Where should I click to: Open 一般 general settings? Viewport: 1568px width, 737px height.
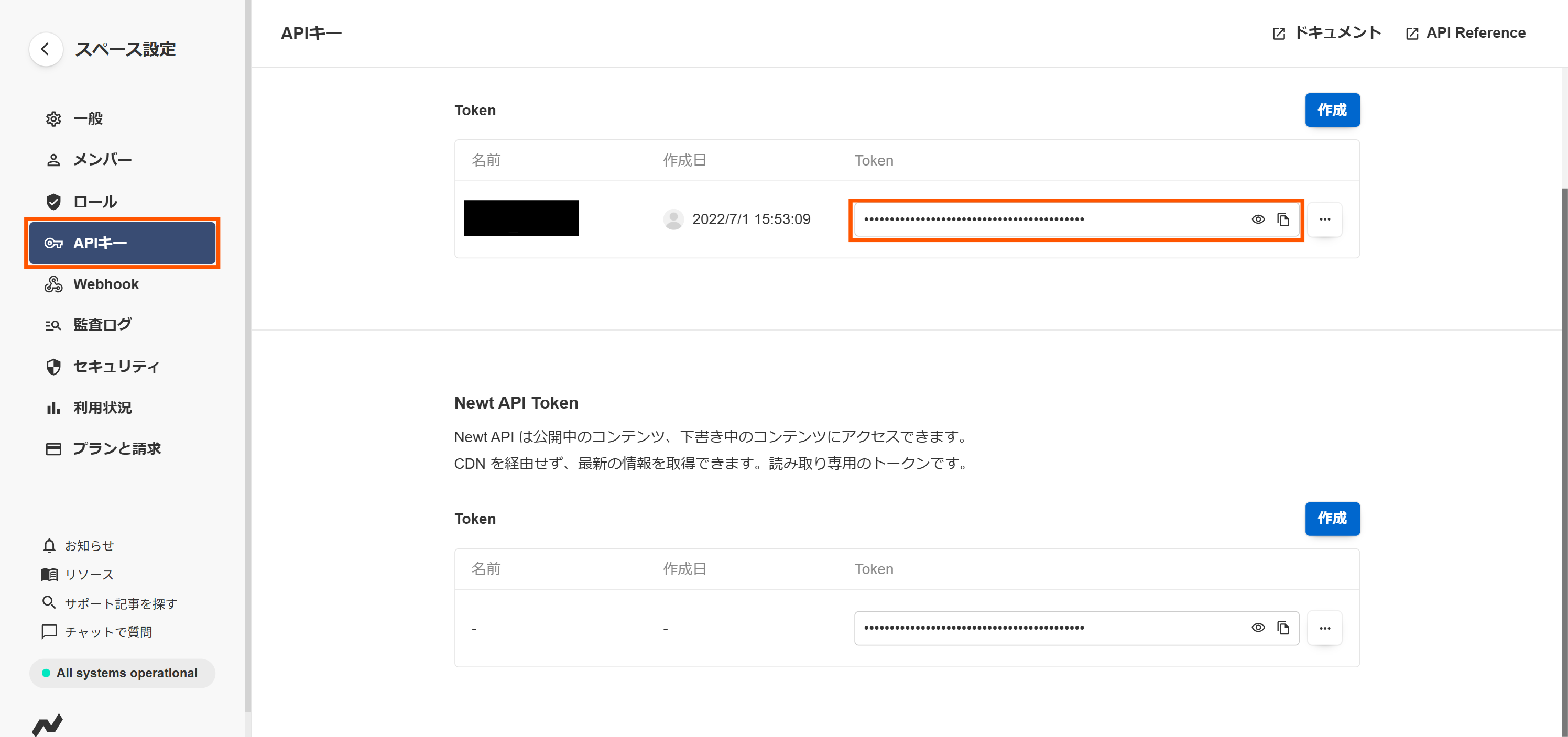[122, 119]
